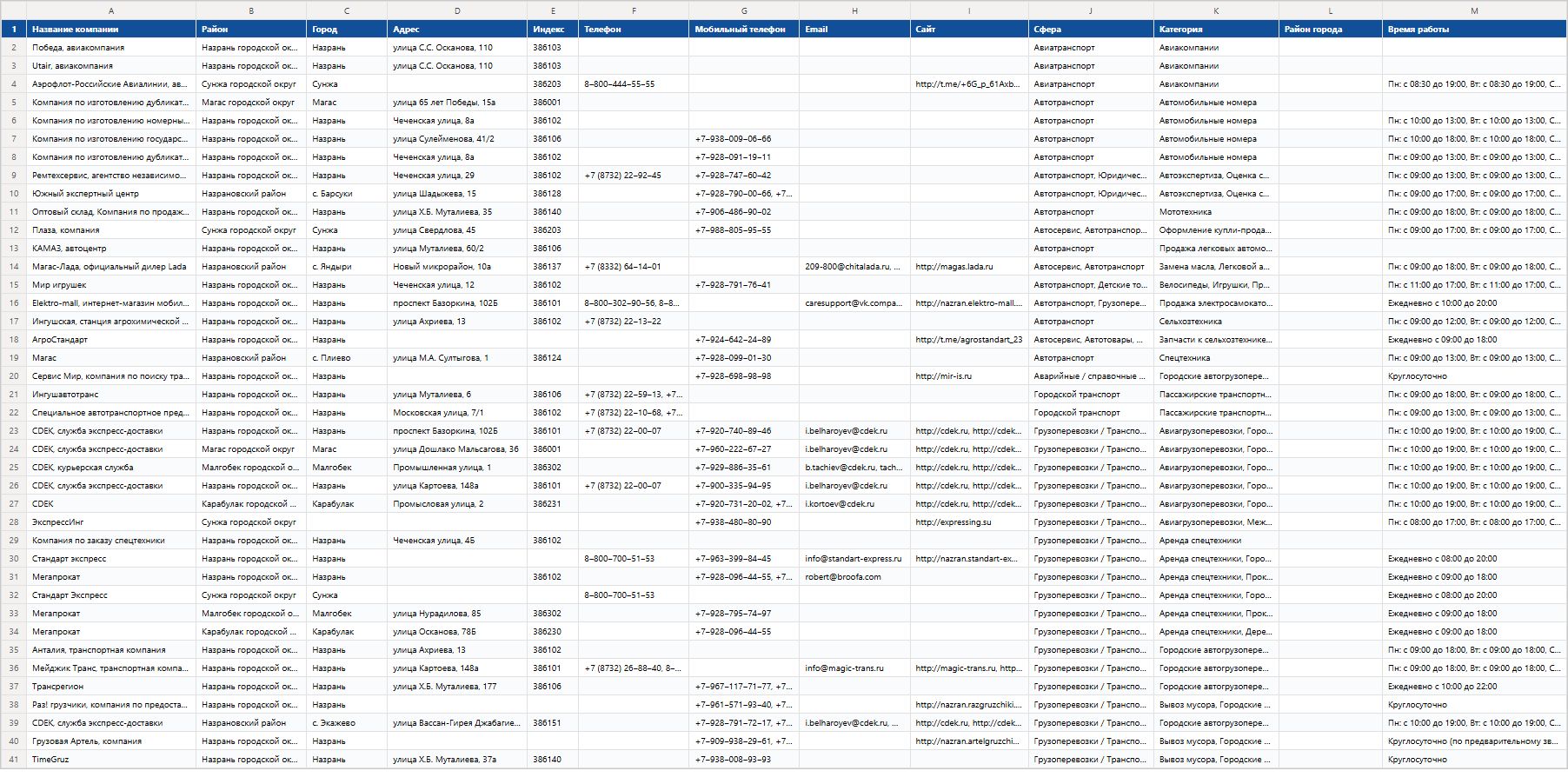Select the 'TimeGruz' company cell
This screenshot has width=1568, height=784.
pos(111,760)
